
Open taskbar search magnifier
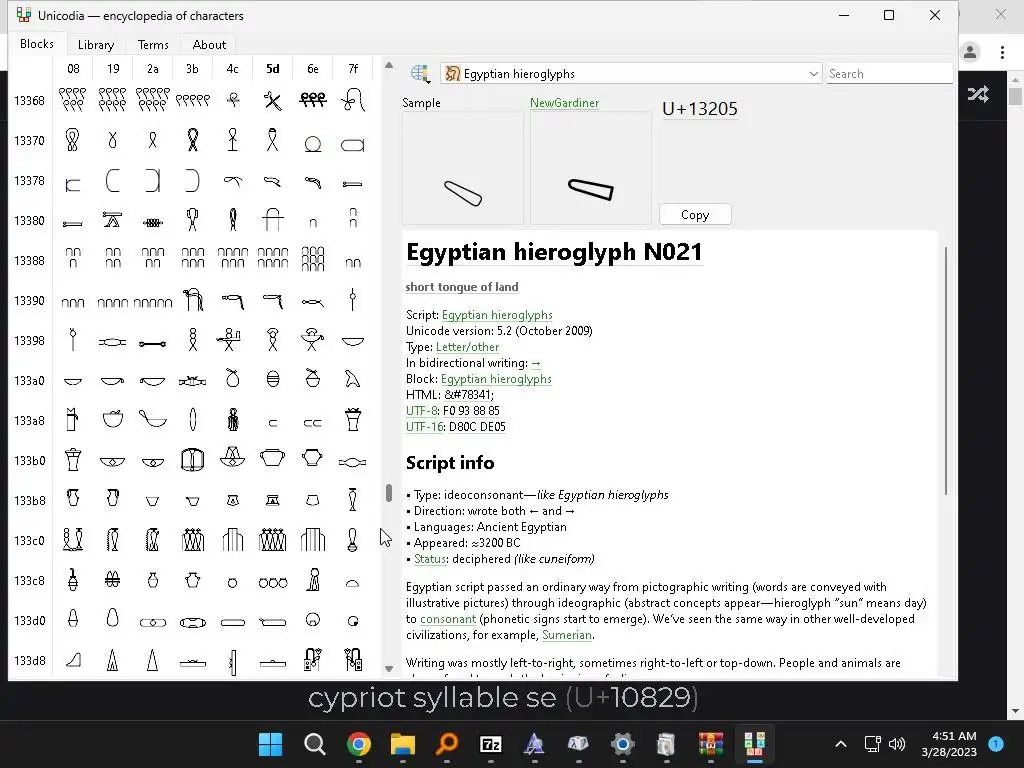315,744
